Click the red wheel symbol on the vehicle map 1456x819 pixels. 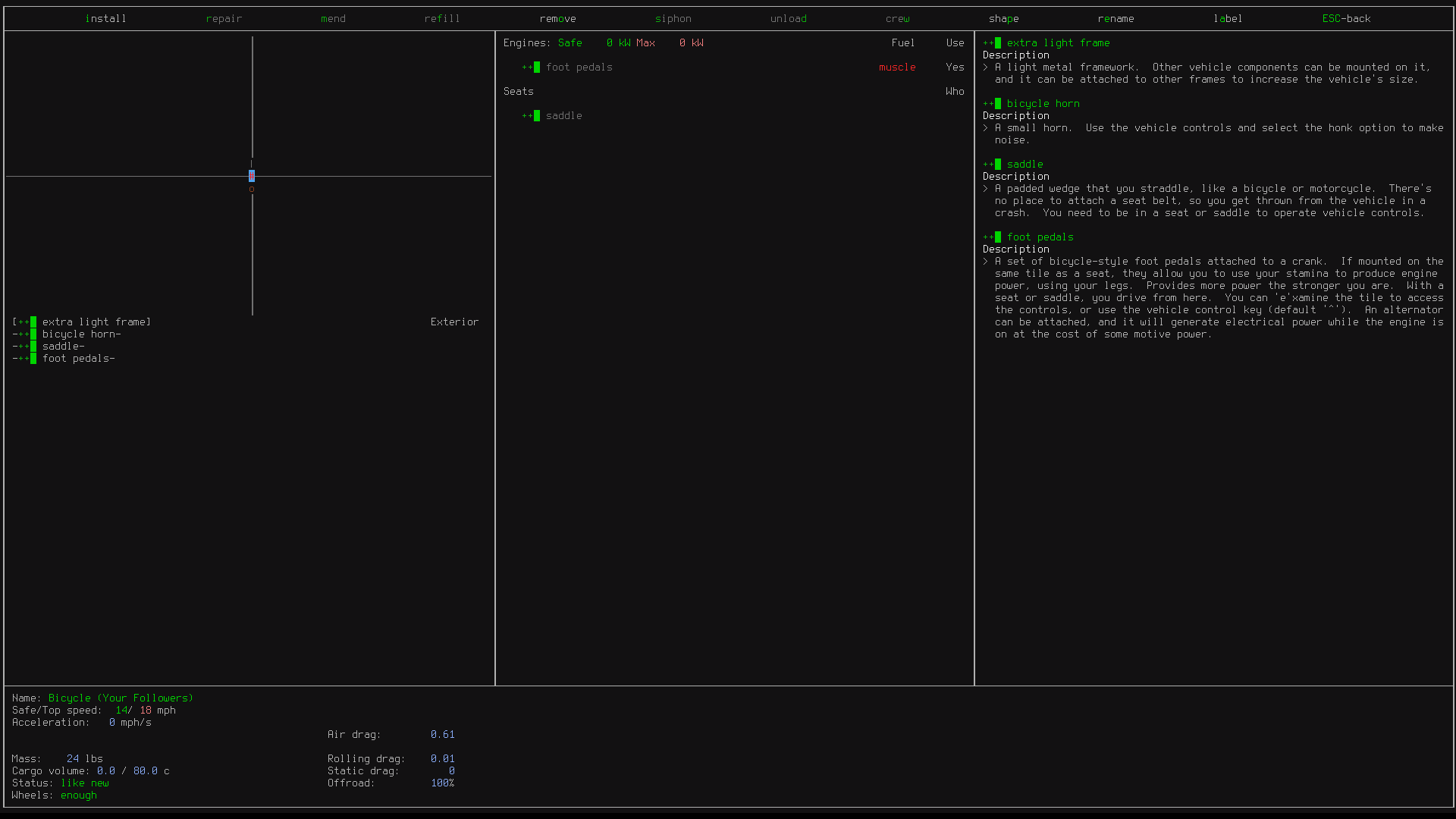click(252, 189)
